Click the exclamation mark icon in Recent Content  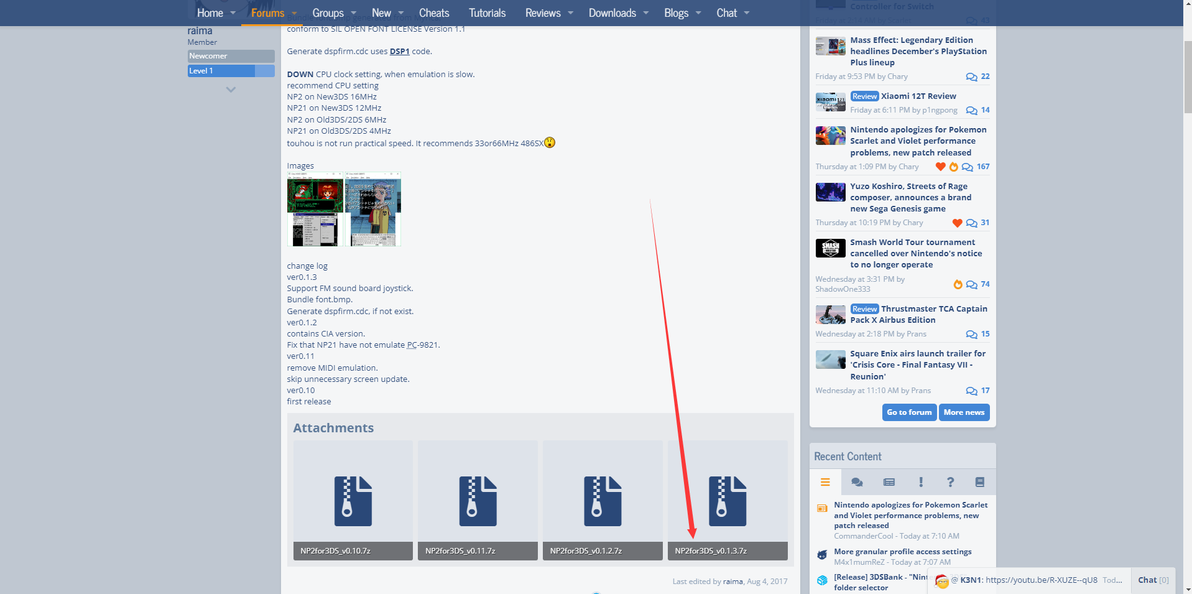pyautogui.click(x=921, y=482)
